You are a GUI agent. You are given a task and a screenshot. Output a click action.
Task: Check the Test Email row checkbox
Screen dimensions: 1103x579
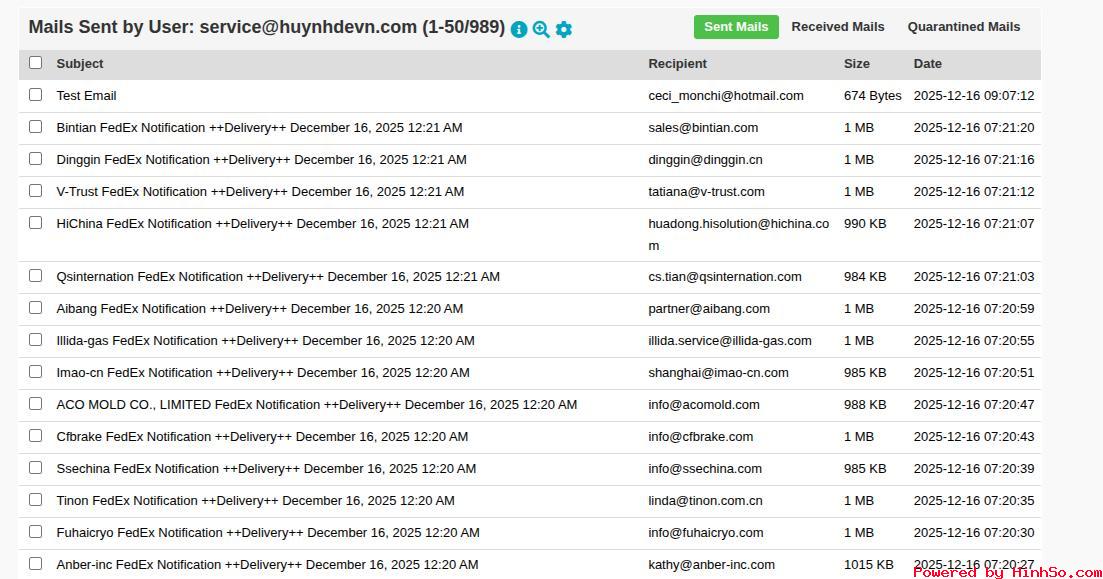(36, 95)
